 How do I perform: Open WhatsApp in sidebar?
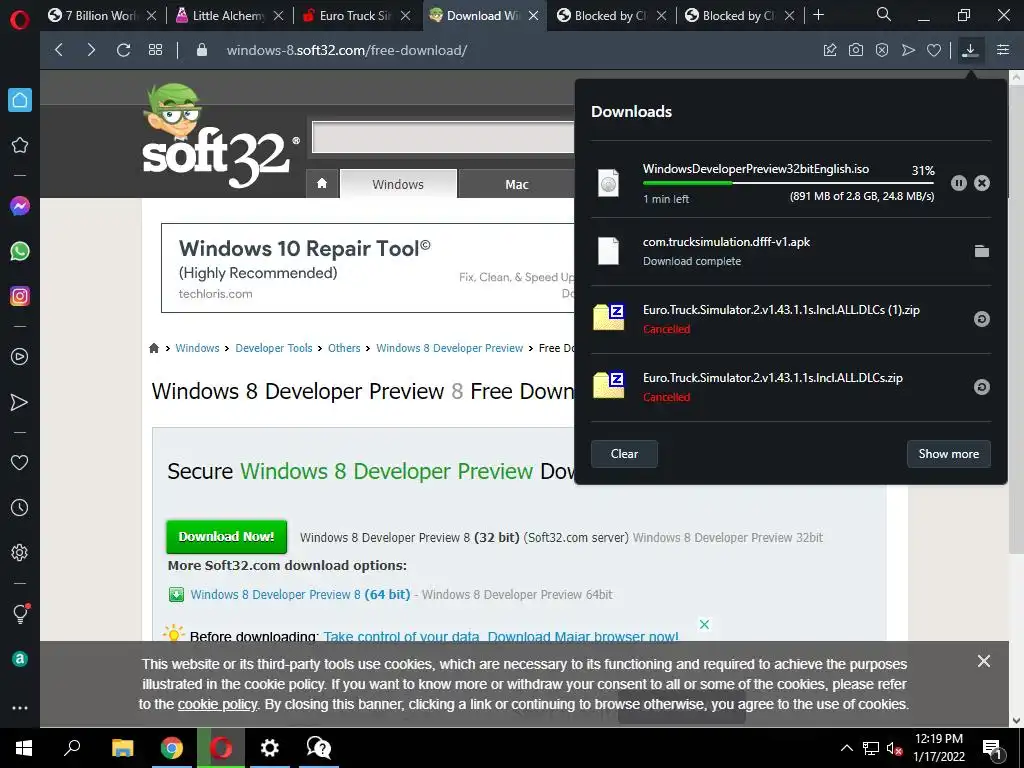(x=20, y=251)
